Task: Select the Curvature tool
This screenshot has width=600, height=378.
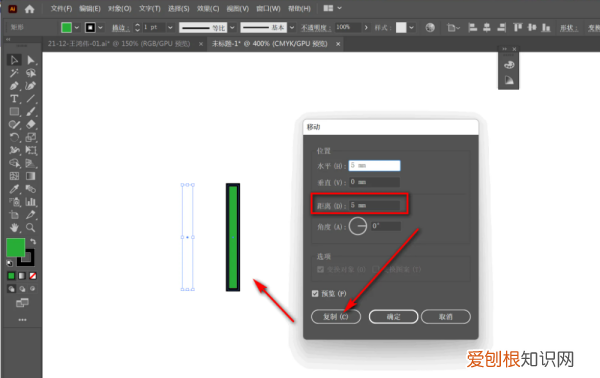Action: [x=31, y=86]
